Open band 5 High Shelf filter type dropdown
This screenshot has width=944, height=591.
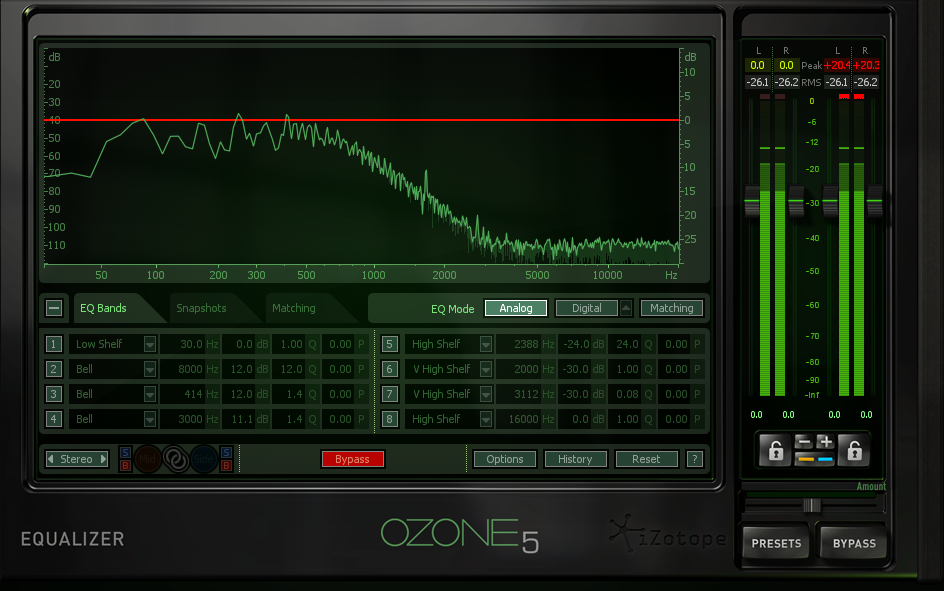tap(486, 344)
